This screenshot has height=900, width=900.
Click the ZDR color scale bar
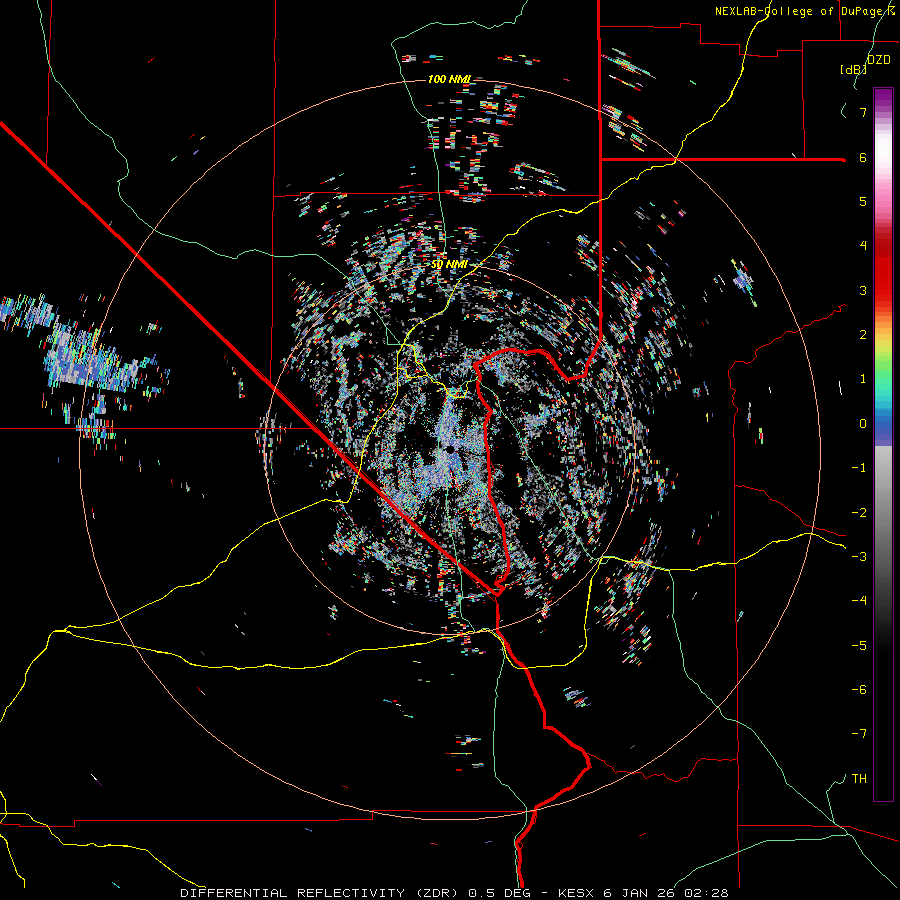[883, 444]
